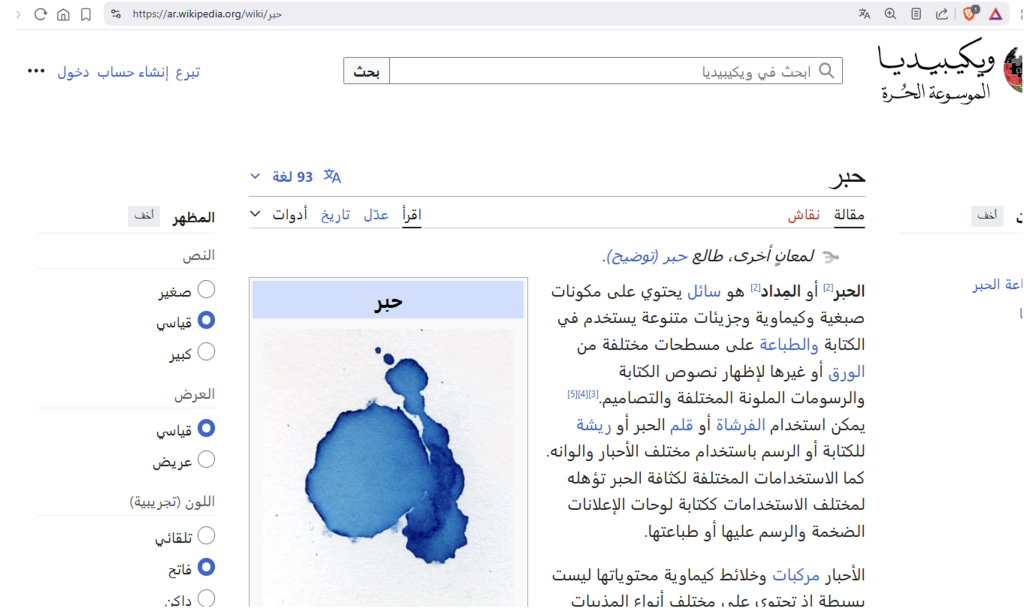Bookmark this page using the bookmark icon
This screenshot has height=615, width=1024.
(x=86, y=14)
